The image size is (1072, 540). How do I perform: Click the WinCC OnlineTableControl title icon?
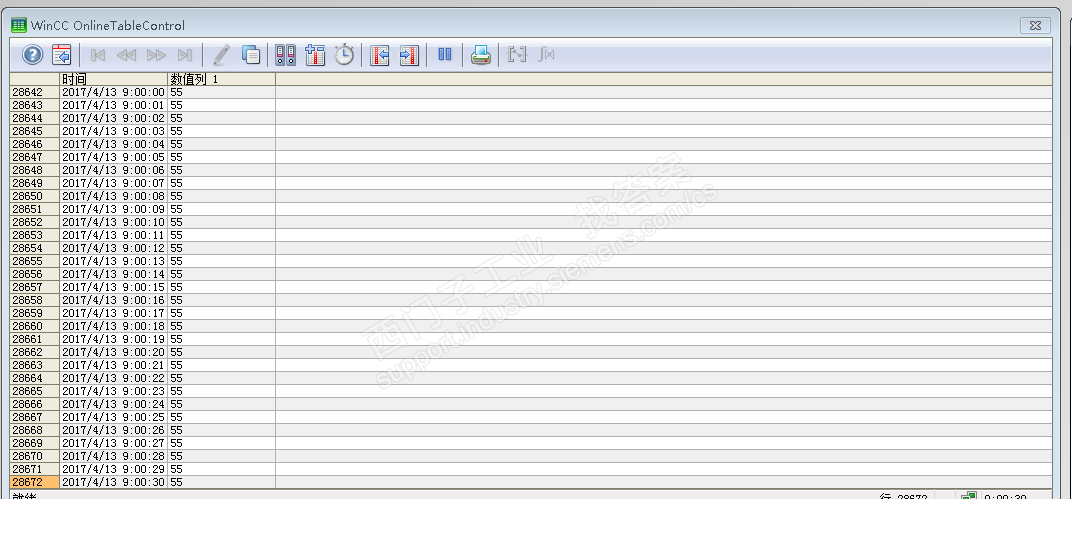click(x=18, y=25)
